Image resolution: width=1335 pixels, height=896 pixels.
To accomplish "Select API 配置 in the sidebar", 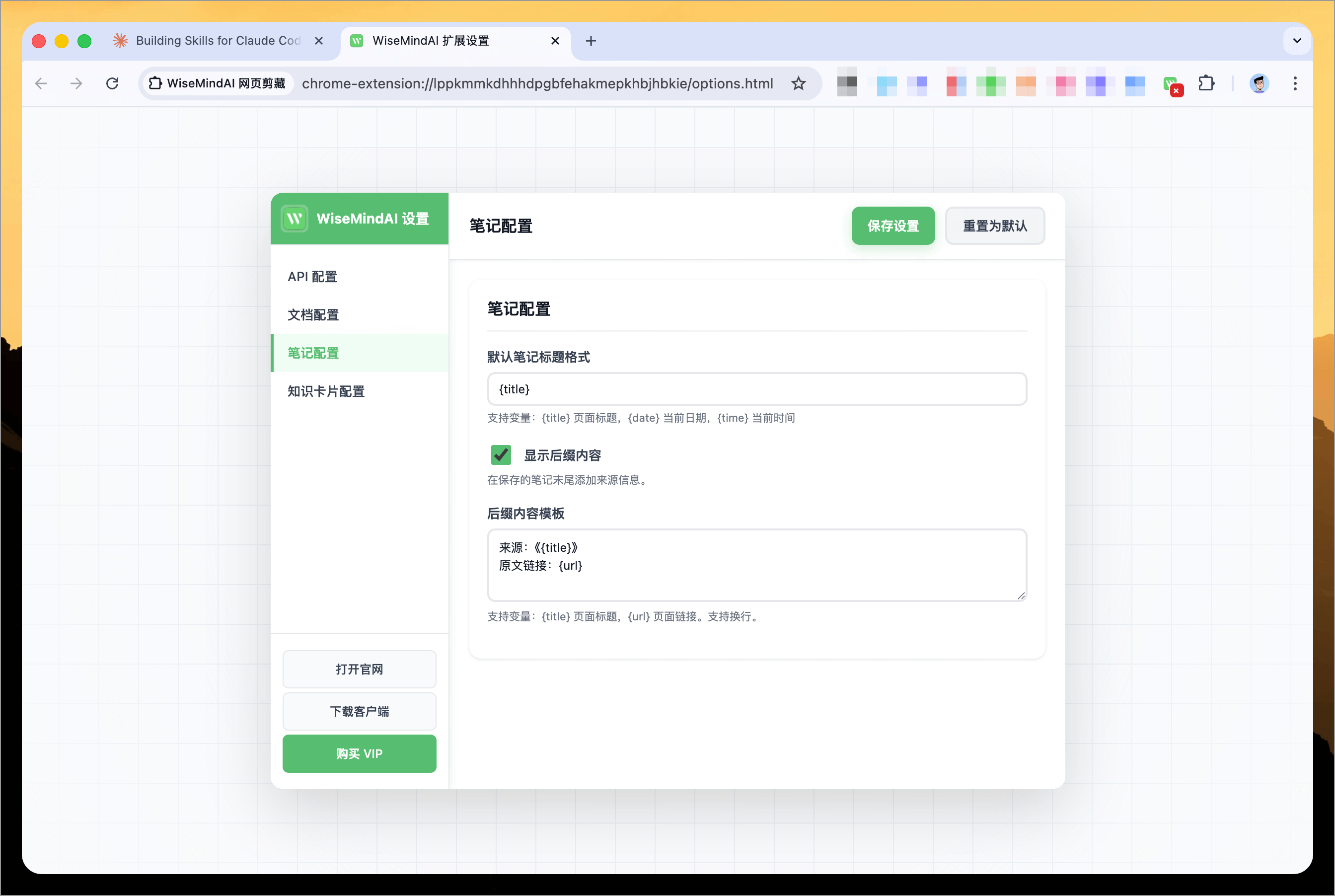I will click(x=312, y=276).
